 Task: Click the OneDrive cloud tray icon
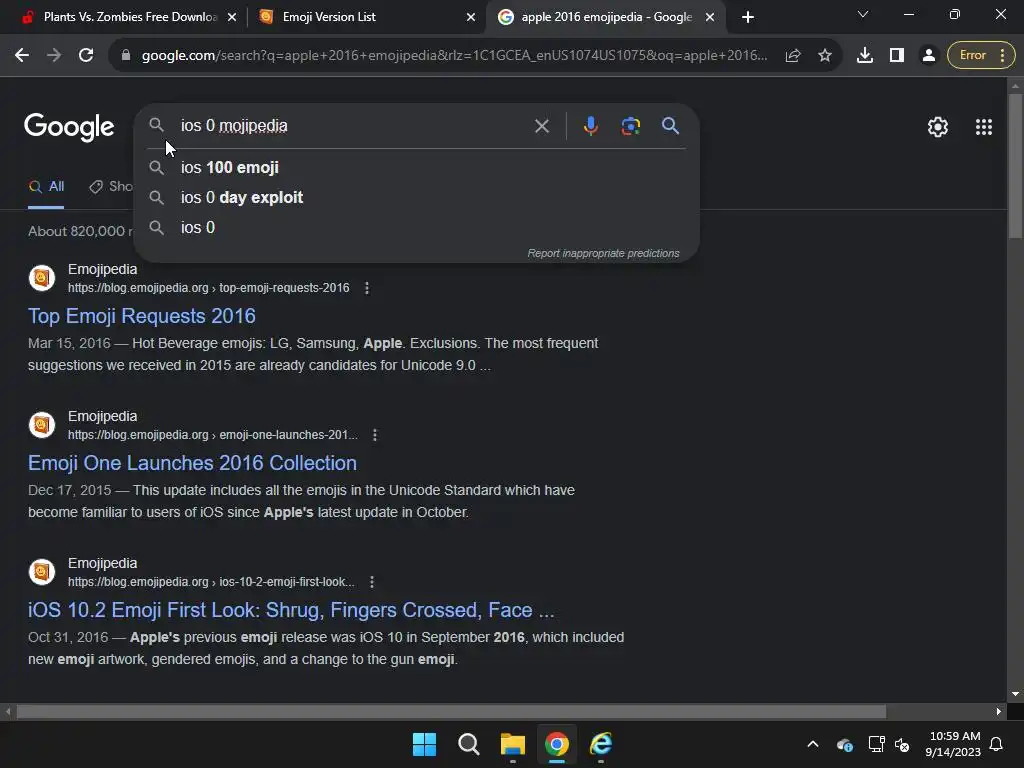845,744
